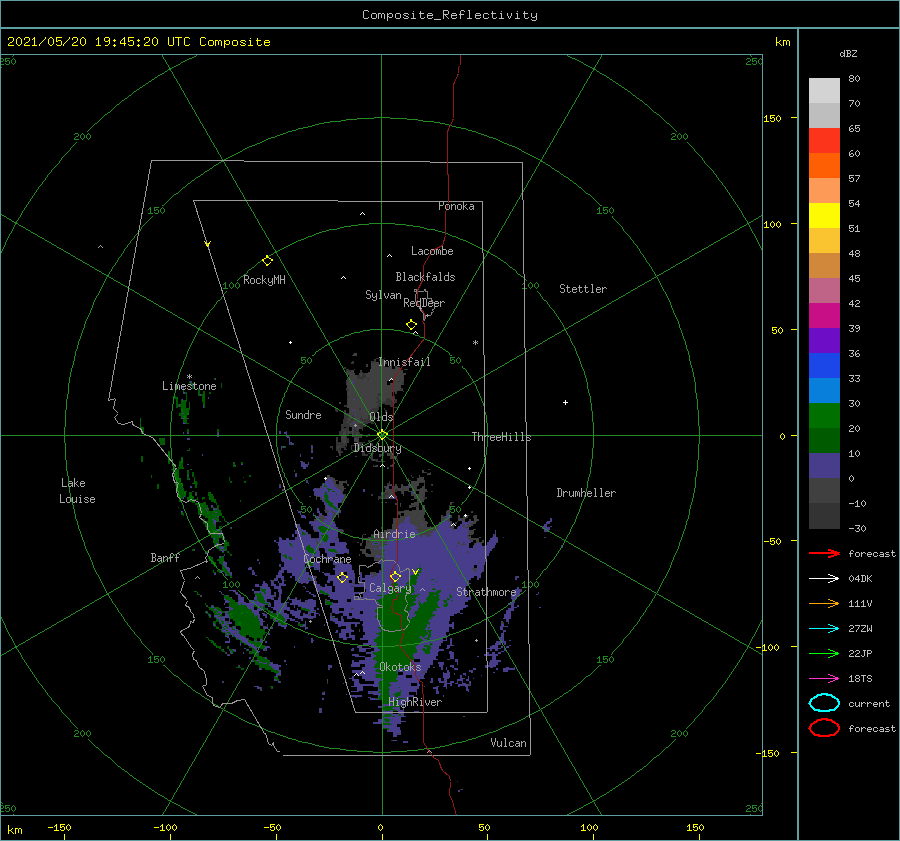
Task: Click the magenta swatch in dBZ legend
Action: click(x=824, y=315)
